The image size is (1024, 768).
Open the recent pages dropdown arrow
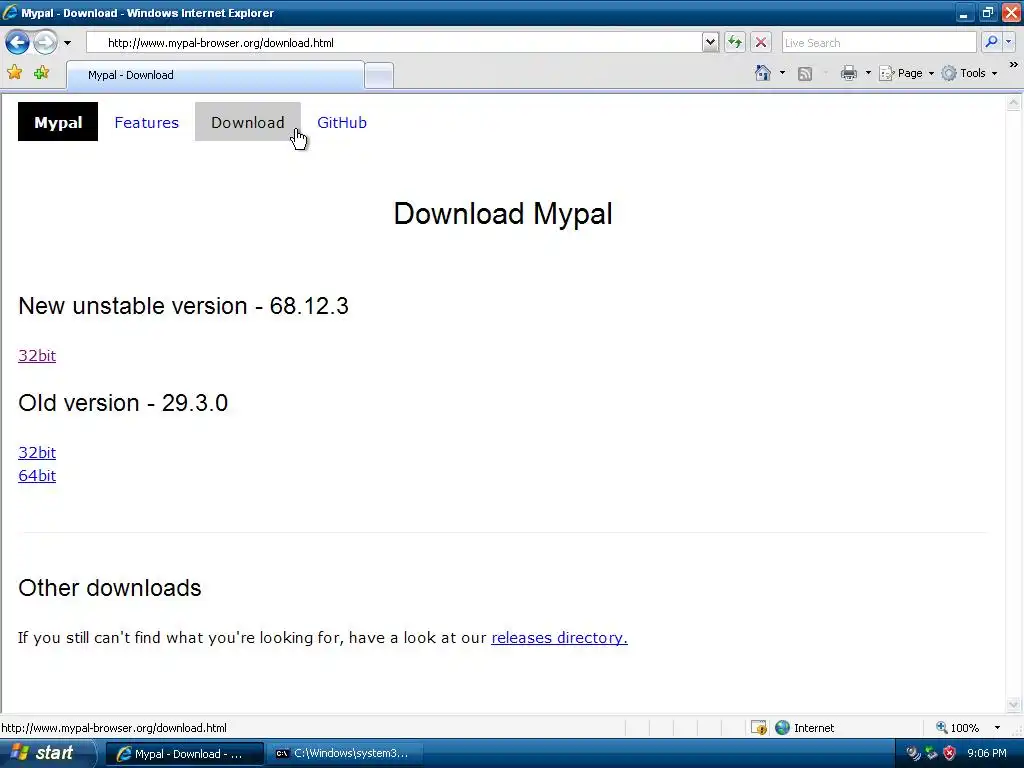click(67, 43)
